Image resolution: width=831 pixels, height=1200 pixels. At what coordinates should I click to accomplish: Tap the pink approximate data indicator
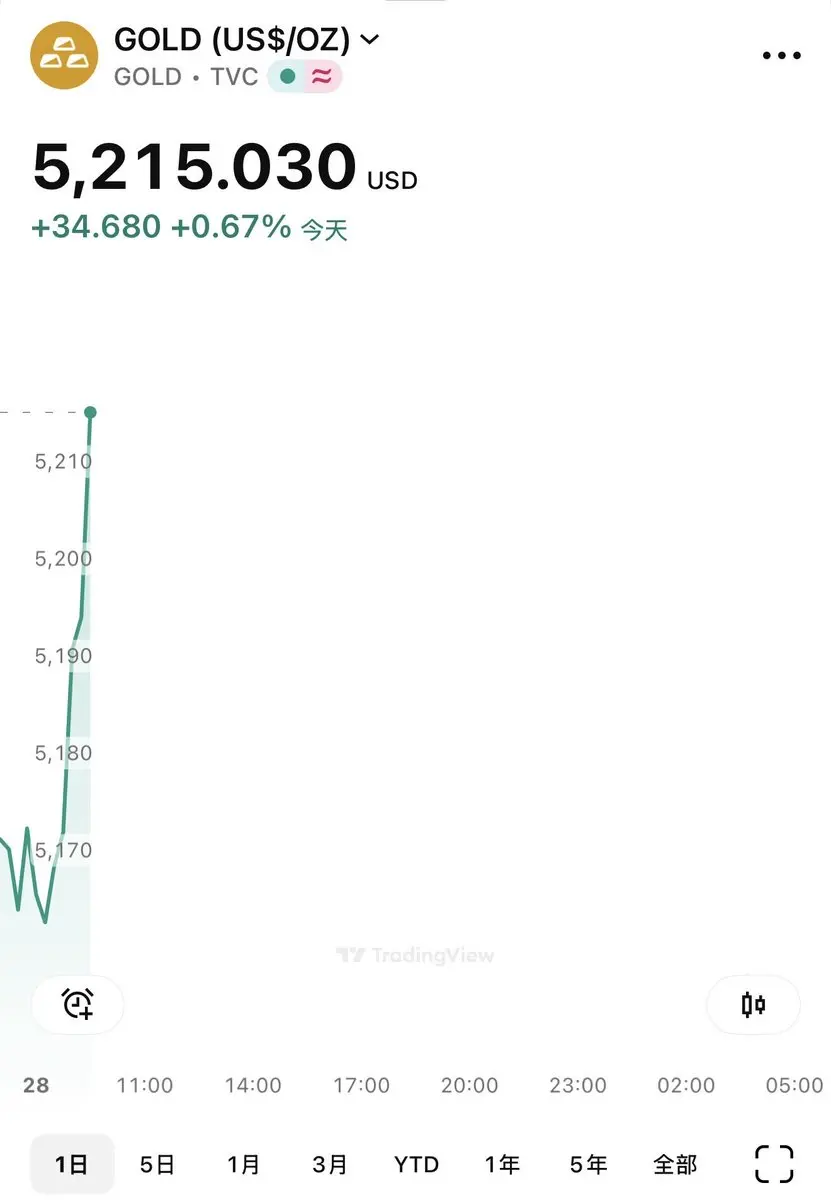pyautogui.click(x=321, y=77)
